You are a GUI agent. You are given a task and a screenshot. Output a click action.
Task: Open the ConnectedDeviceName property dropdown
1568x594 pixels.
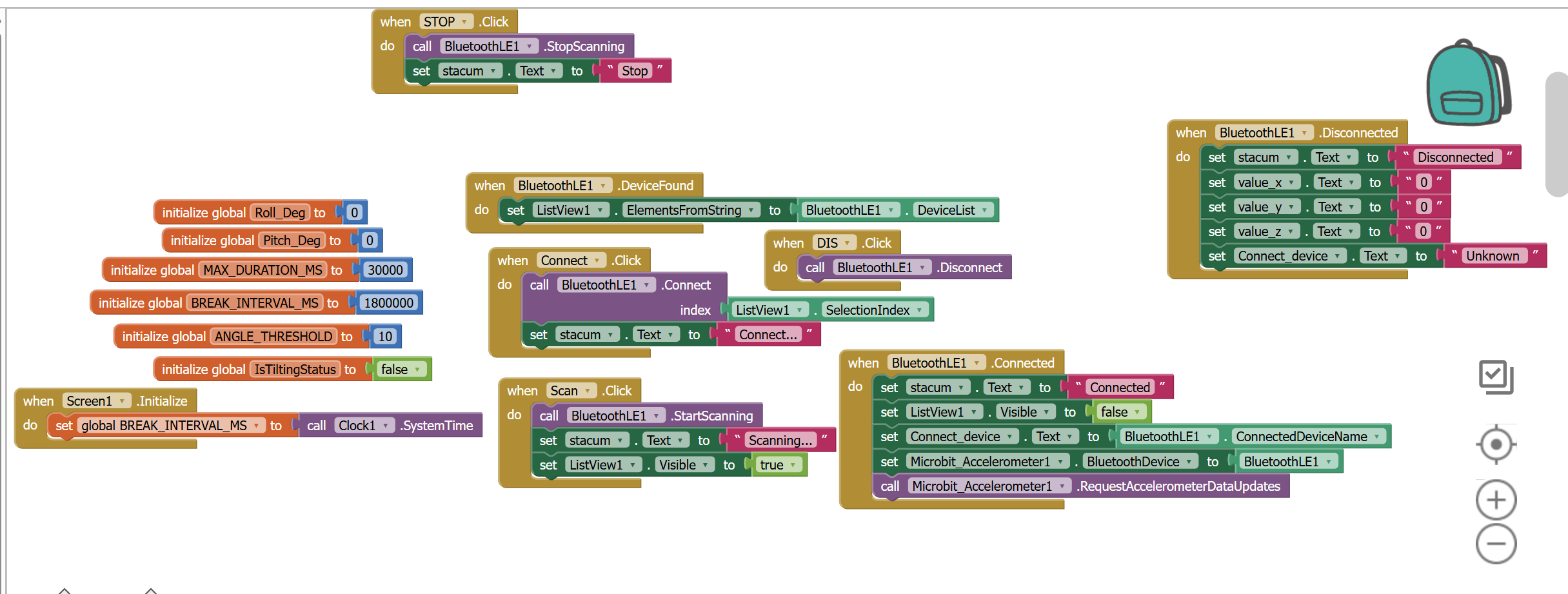click(x=1376, y=437)
